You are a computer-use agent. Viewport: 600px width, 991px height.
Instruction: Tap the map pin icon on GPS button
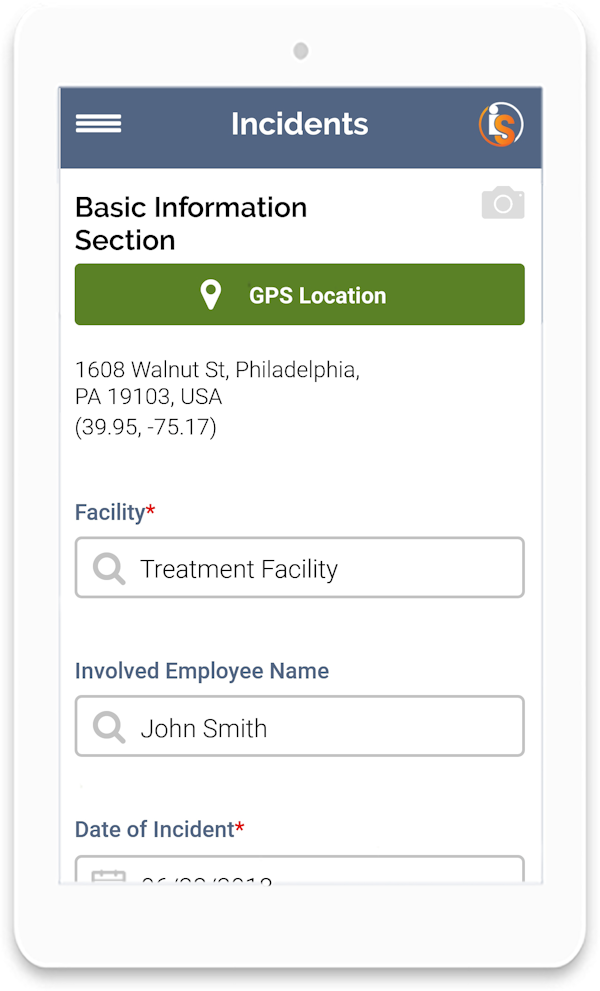point(210,294)
